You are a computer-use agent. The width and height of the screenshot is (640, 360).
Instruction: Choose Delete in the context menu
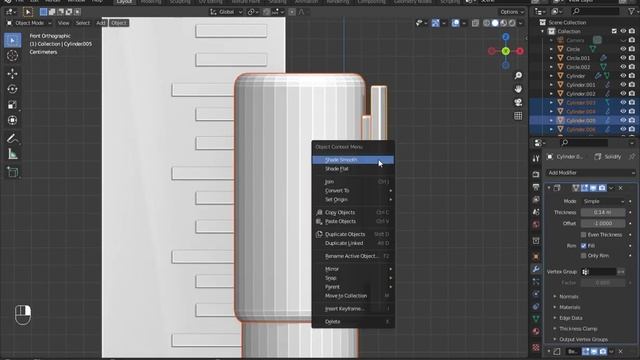pos(353,322)
